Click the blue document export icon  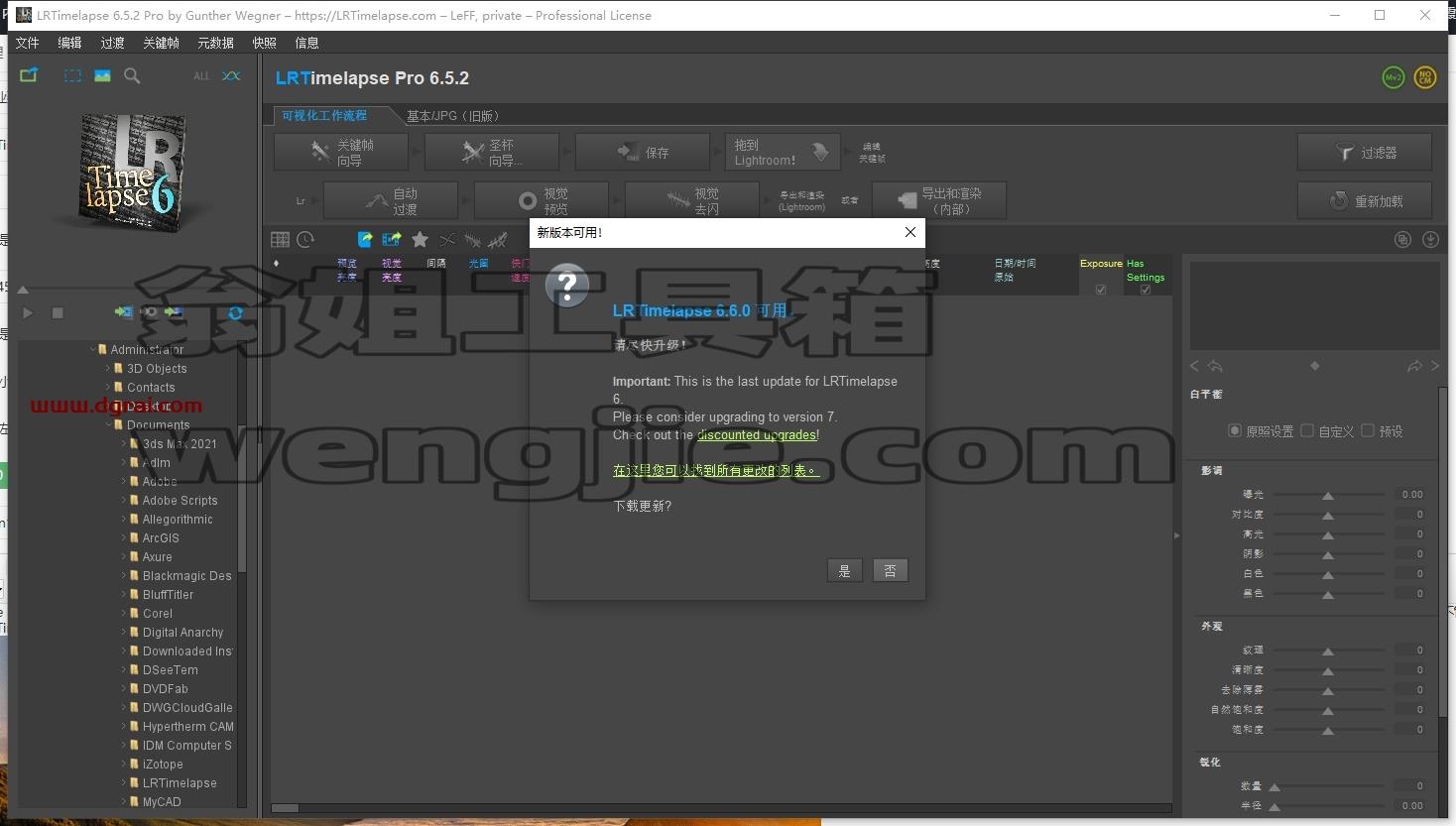[x=365, y=239]
